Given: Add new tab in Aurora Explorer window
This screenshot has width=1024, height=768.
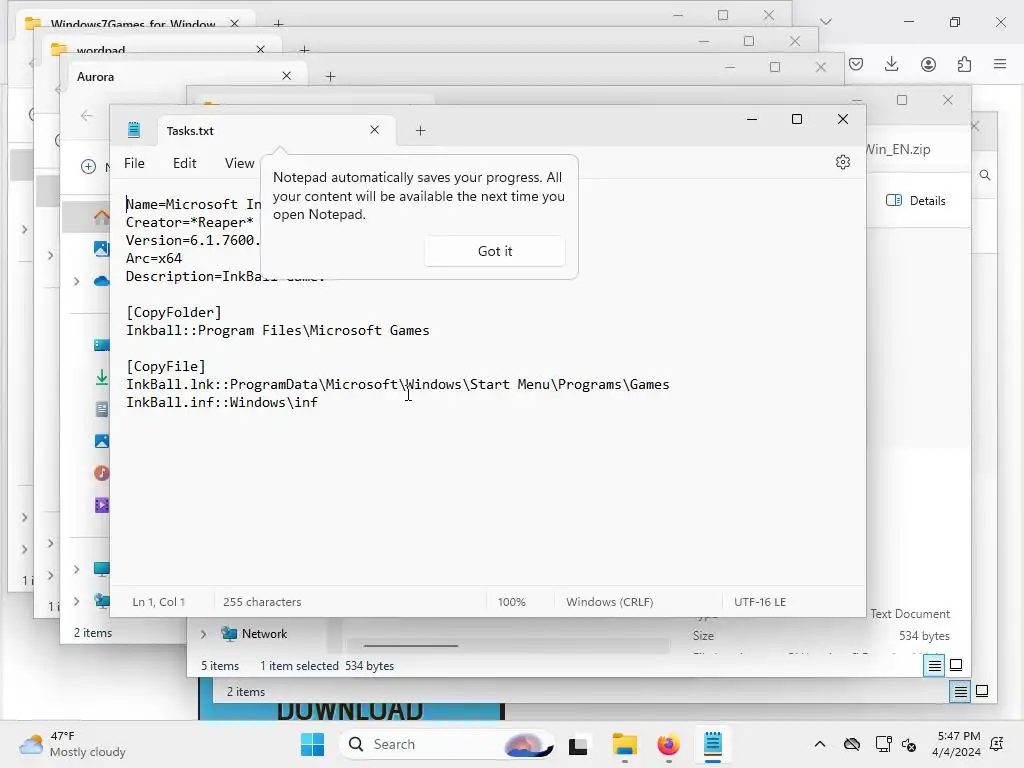Looking at the screenshot, I should [x=330, y=76].
